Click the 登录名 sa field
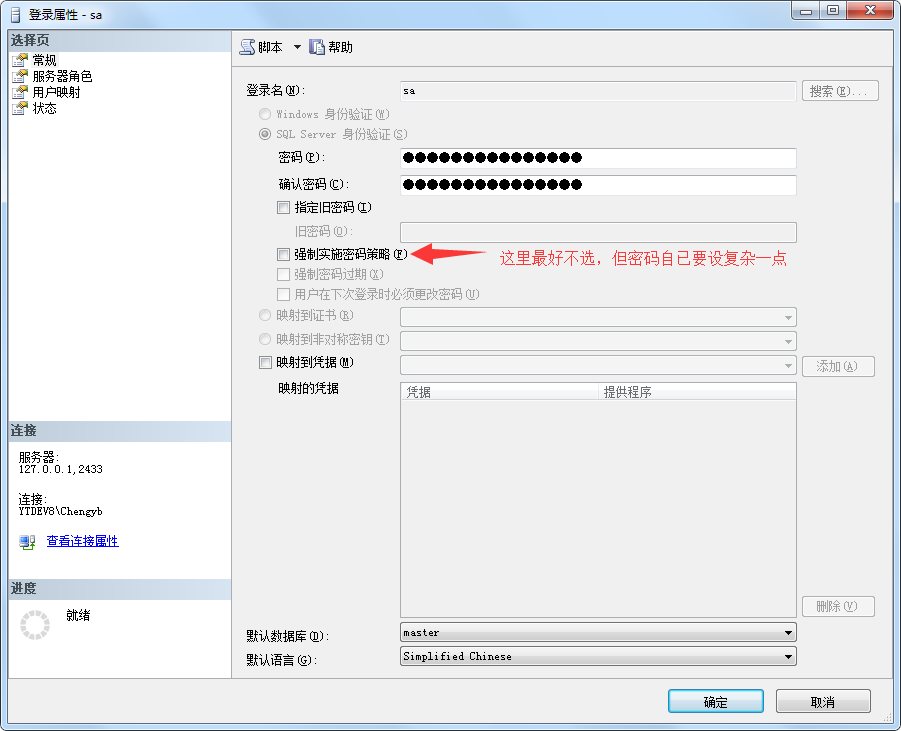Screen dimensions: 901x731 (x=598, y=91)
